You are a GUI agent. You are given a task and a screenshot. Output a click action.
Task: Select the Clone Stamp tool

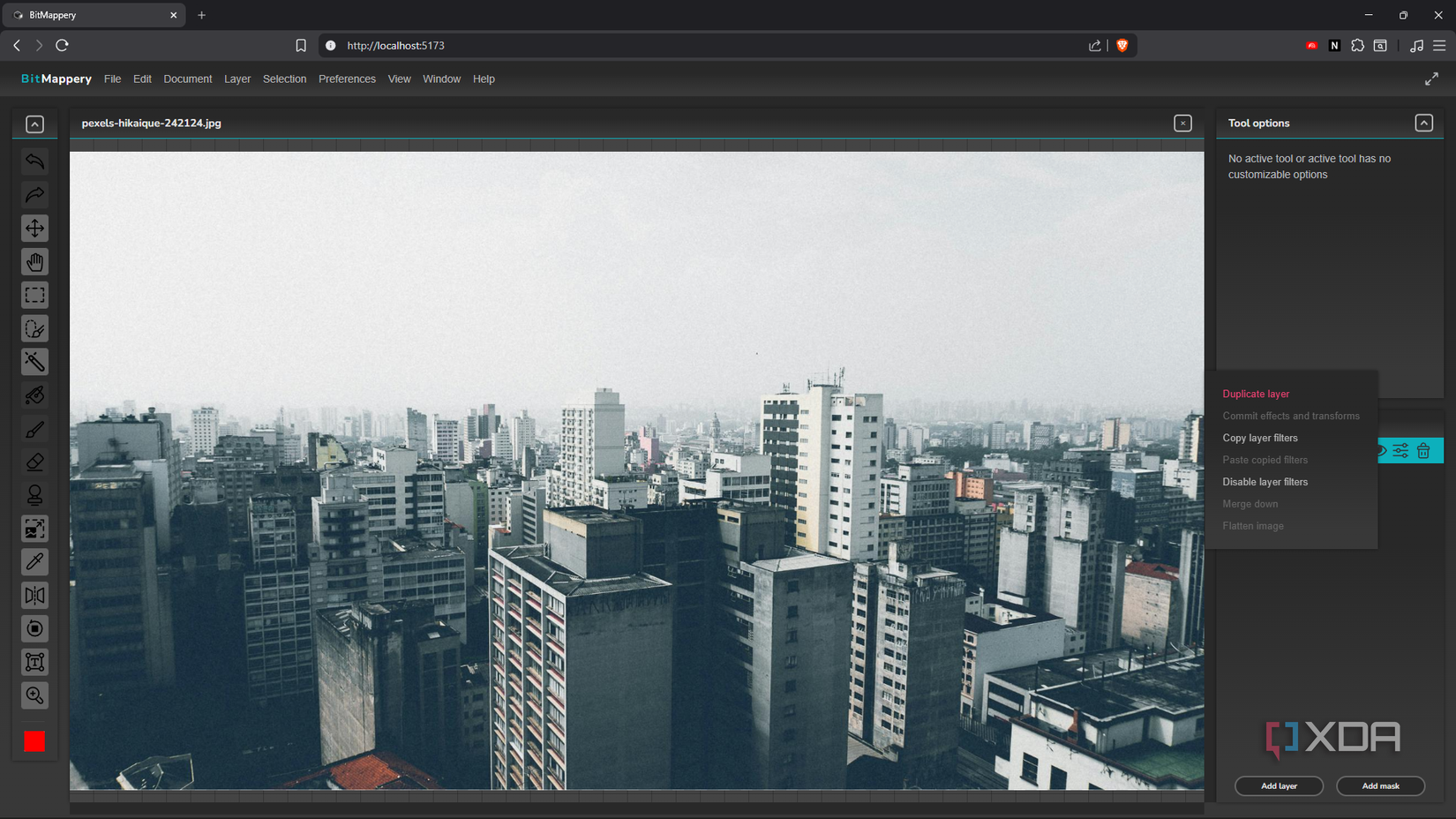(34, 495)
